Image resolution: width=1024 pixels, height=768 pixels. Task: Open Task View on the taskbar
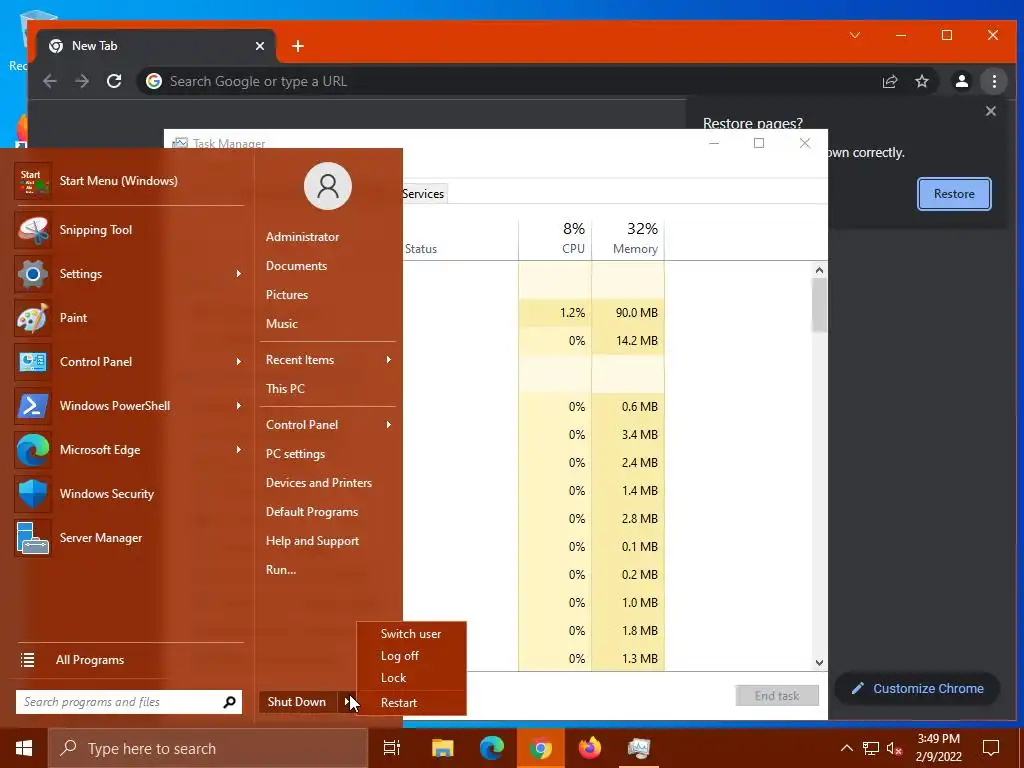(x=392, y=748)
